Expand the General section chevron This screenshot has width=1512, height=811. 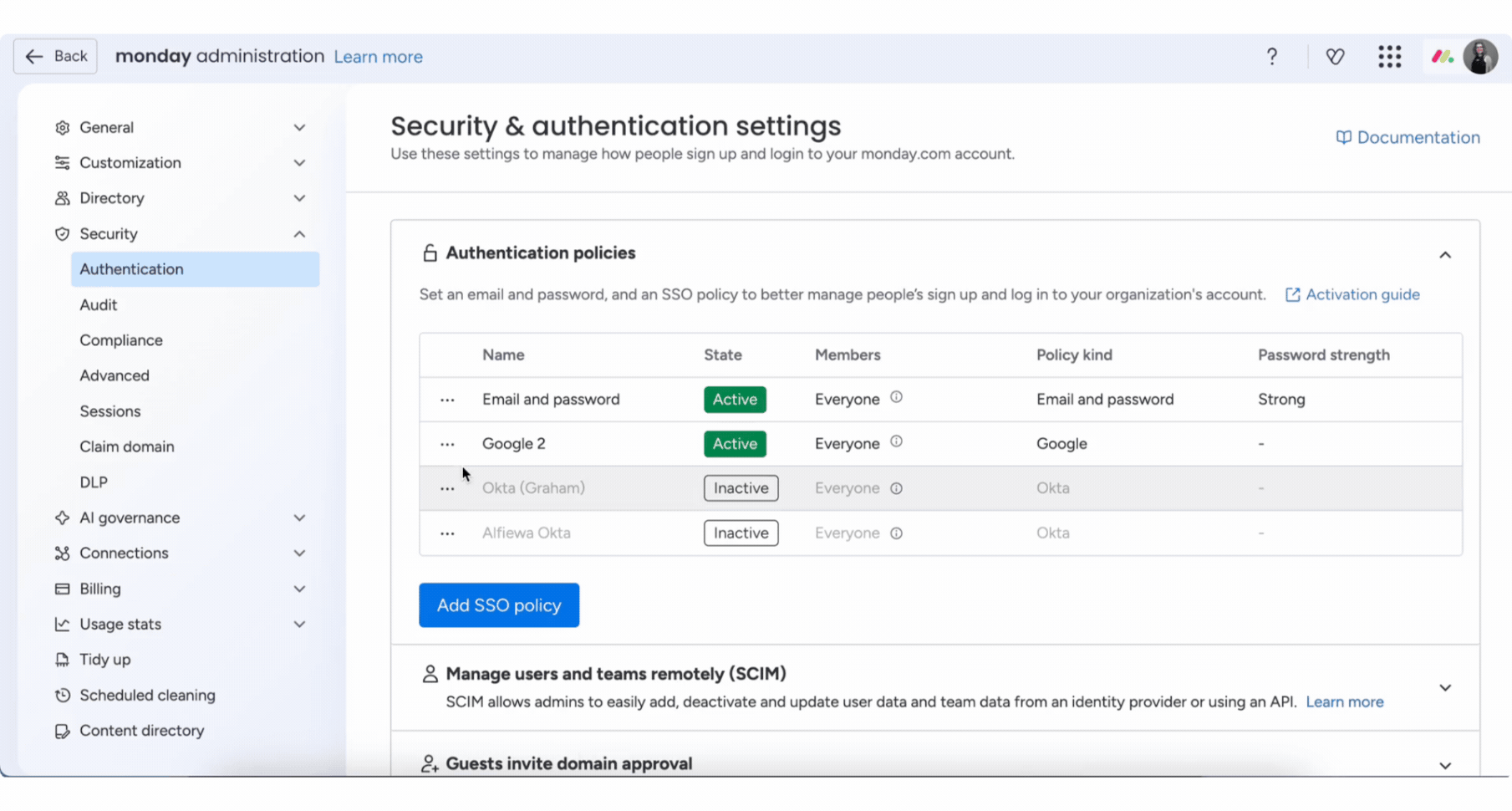(x=299, y=127)
